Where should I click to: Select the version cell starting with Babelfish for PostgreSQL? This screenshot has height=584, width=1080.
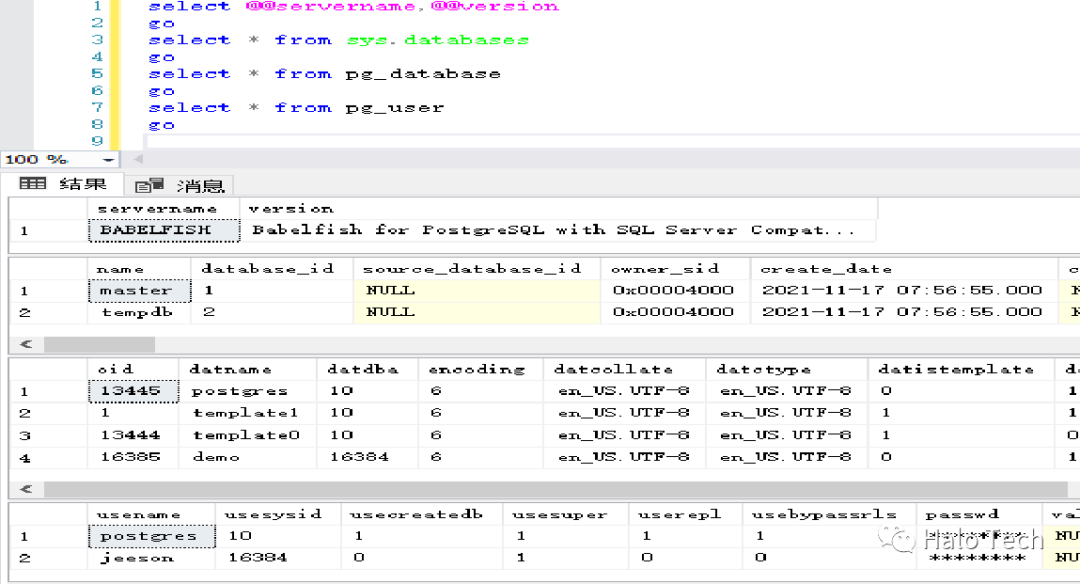click(x=557, y=230)
